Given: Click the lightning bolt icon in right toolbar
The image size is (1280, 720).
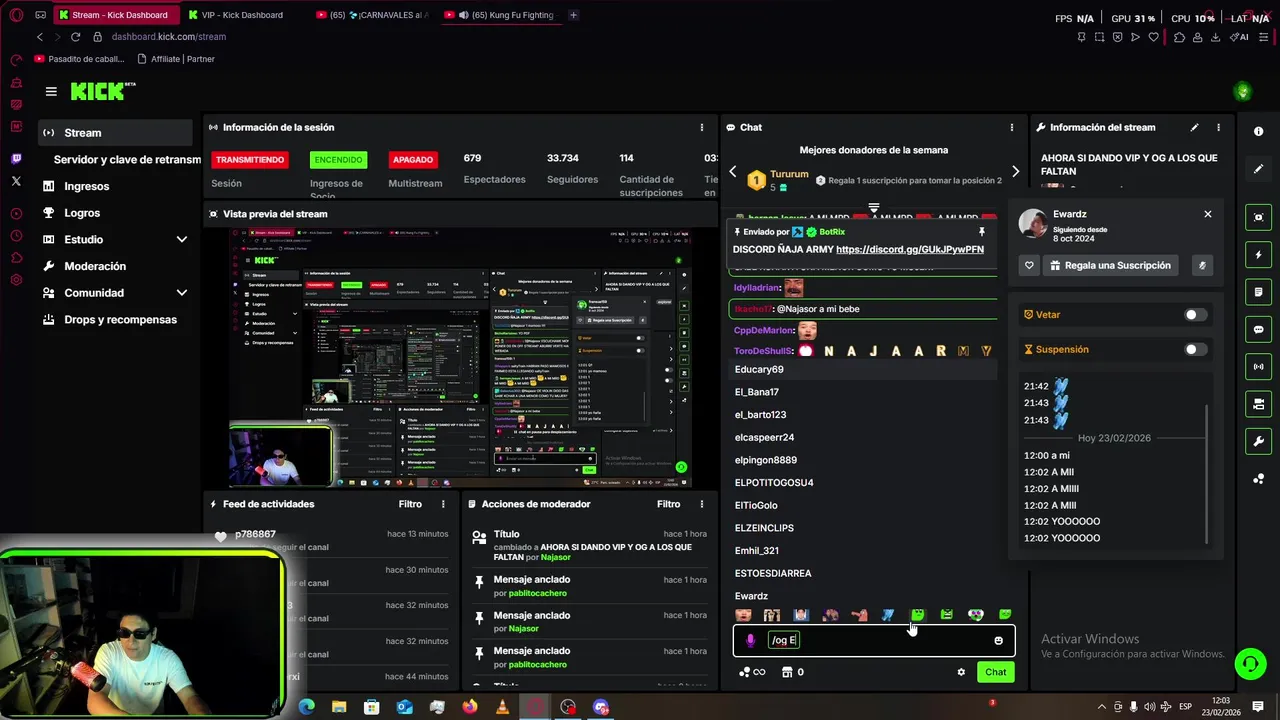Looking at the screenshot, I should tap(1258, 255).
